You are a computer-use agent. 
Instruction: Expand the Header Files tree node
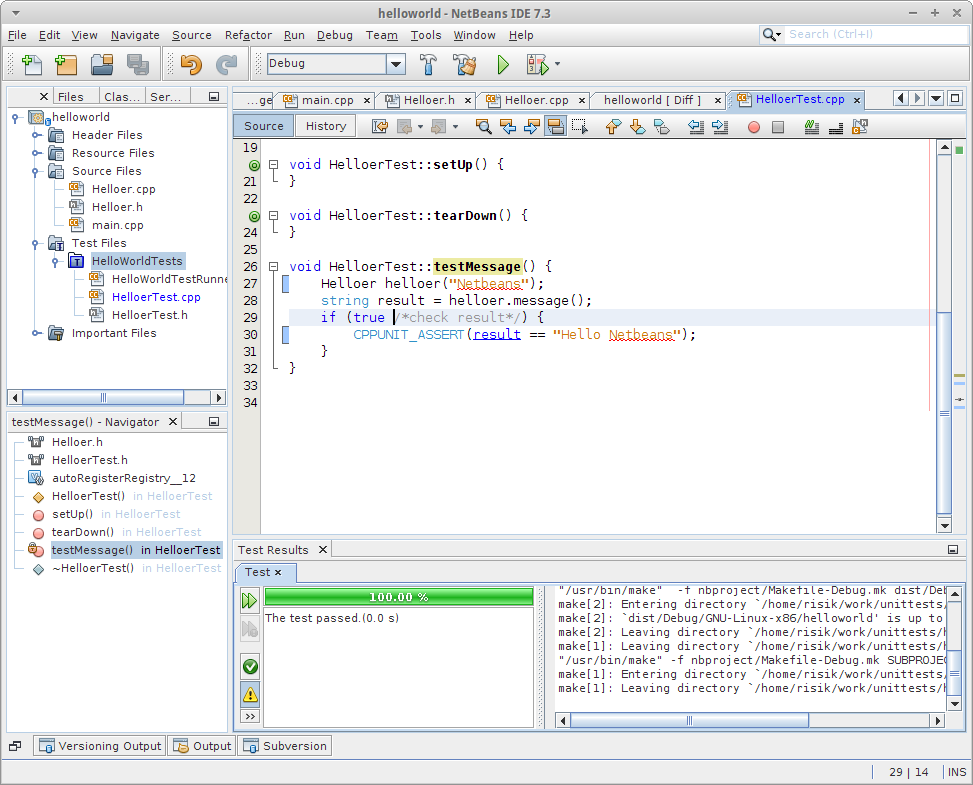click(x=36, y=135)
